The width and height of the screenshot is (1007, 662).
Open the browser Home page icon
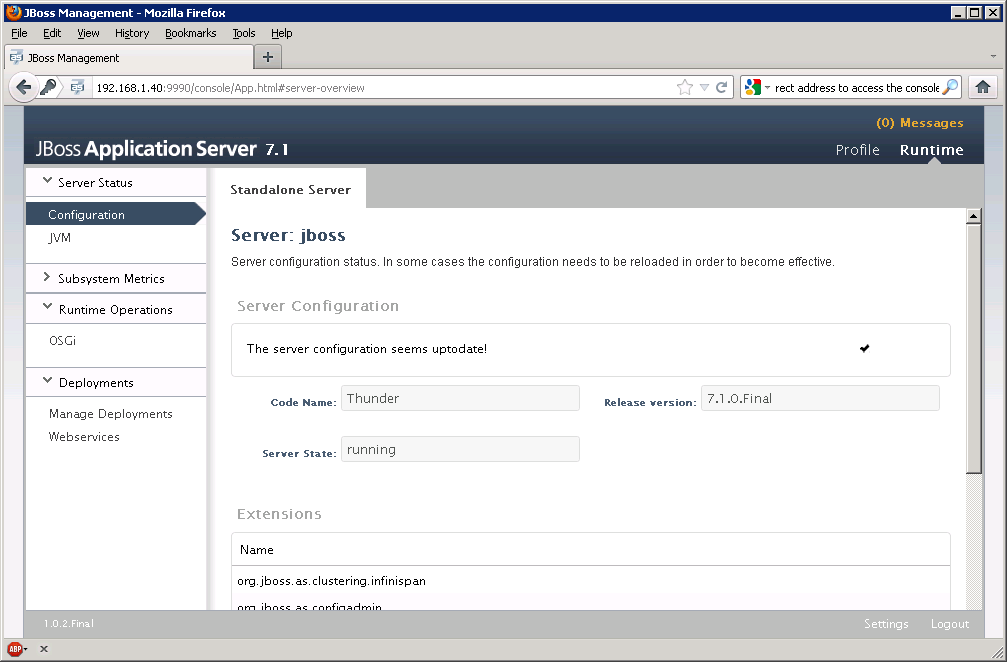(x=982, y=87)
